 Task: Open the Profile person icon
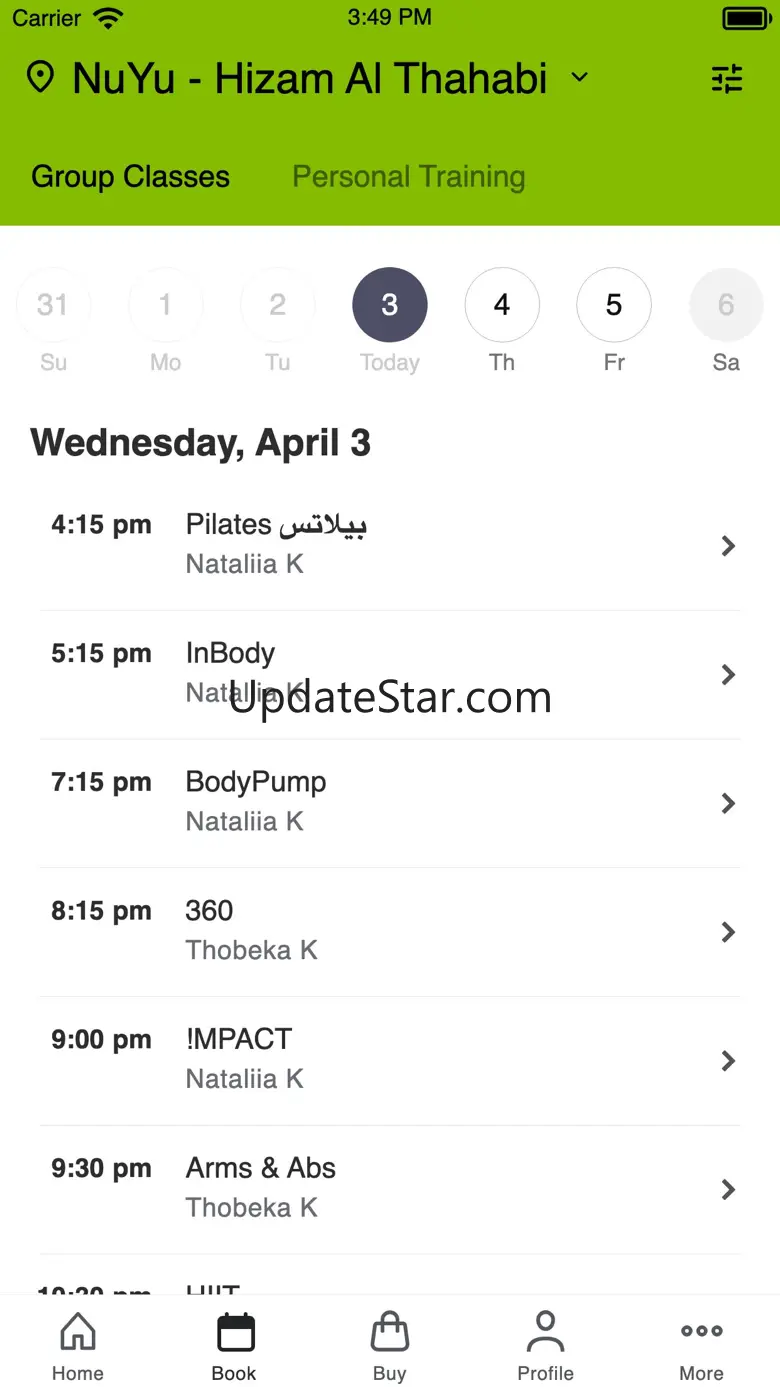[x=545, y=1332]
